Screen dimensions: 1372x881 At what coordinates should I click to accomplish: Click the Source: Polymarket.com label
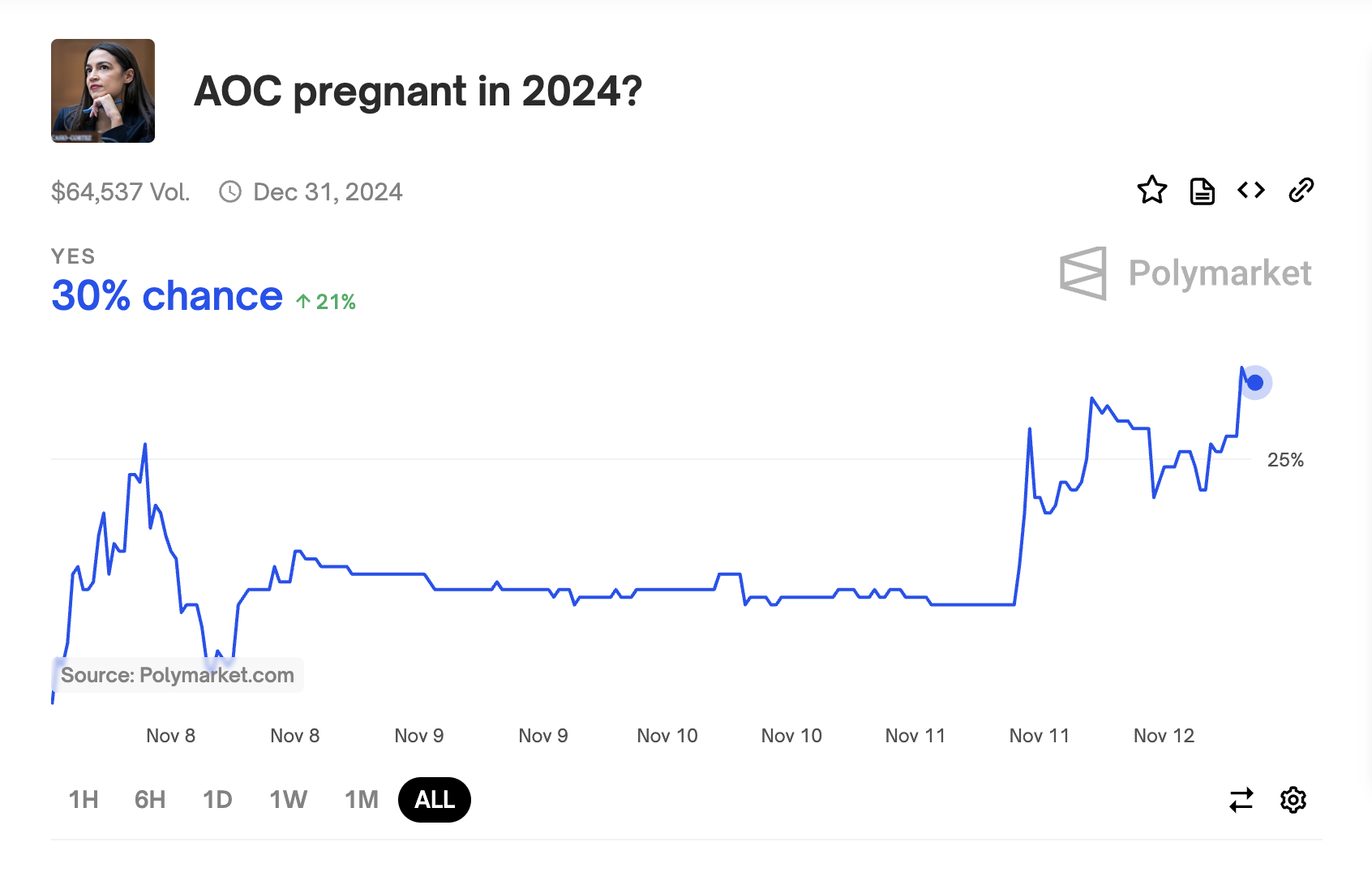point(178,675)
